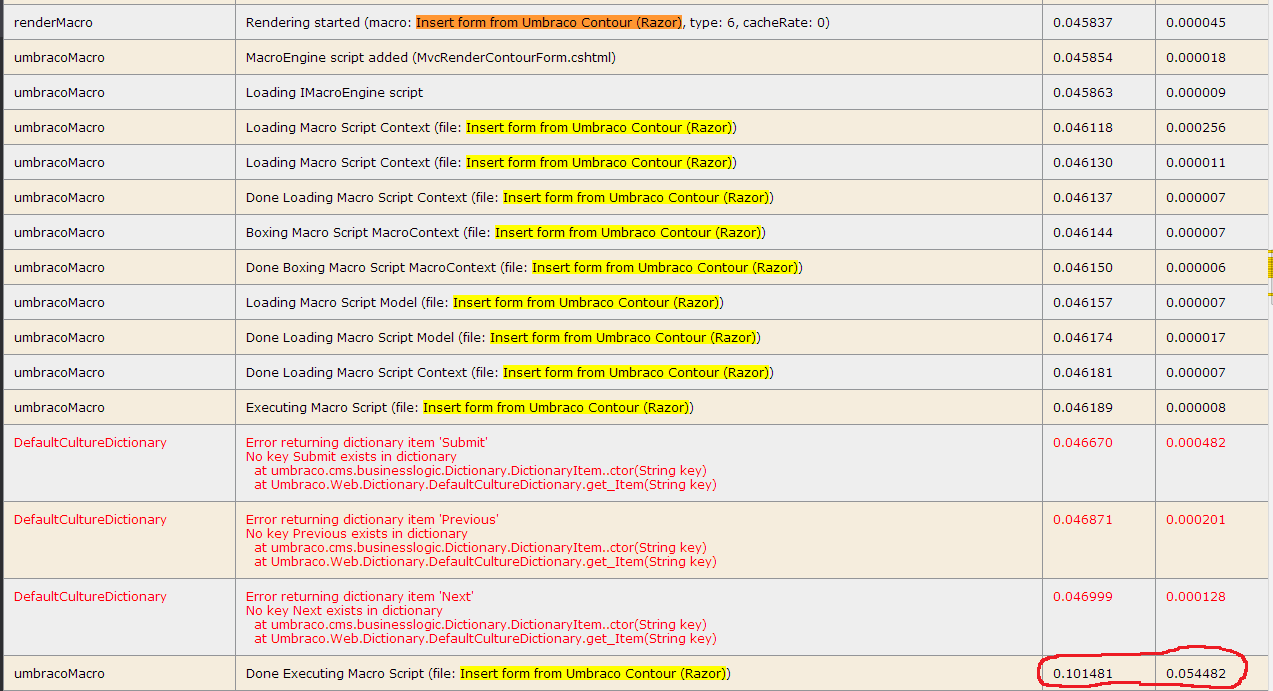Select the time value 0.046144
The image size is (1273, 691).
coord(1083,232)
